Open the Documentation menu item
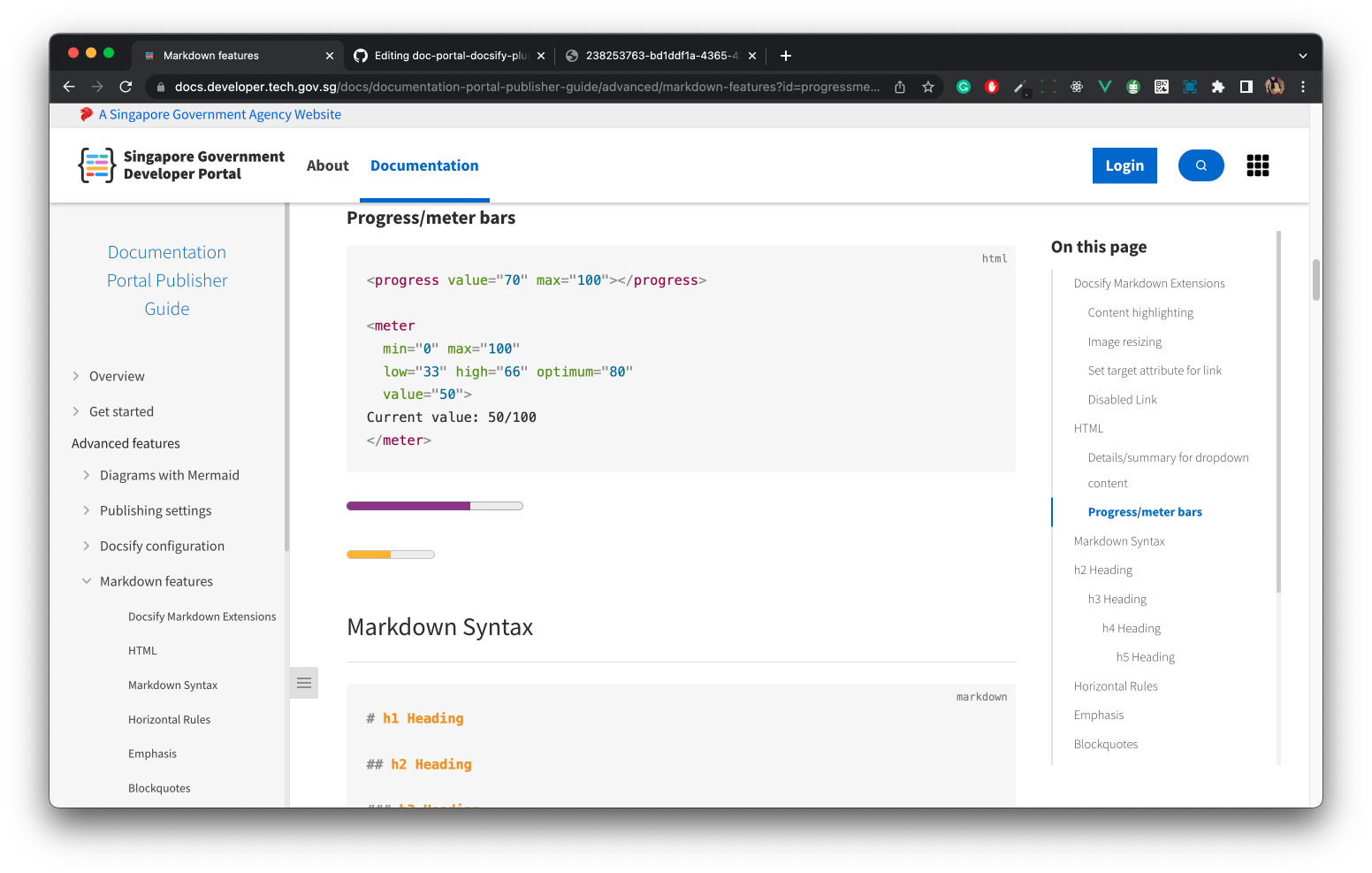This screenshot has width=1372, height=873. point(424,165)
